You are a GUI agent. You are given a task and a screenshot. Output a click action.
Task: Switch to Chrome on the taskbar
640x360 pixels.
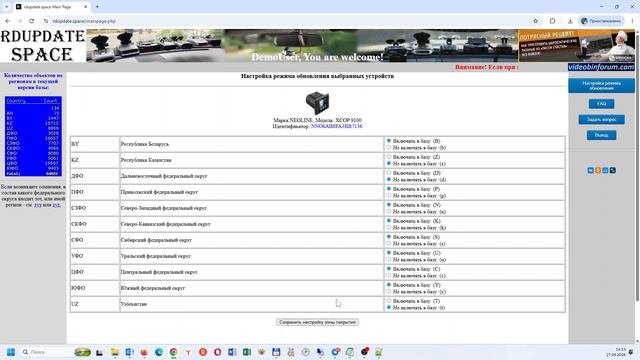coord(173,352)
